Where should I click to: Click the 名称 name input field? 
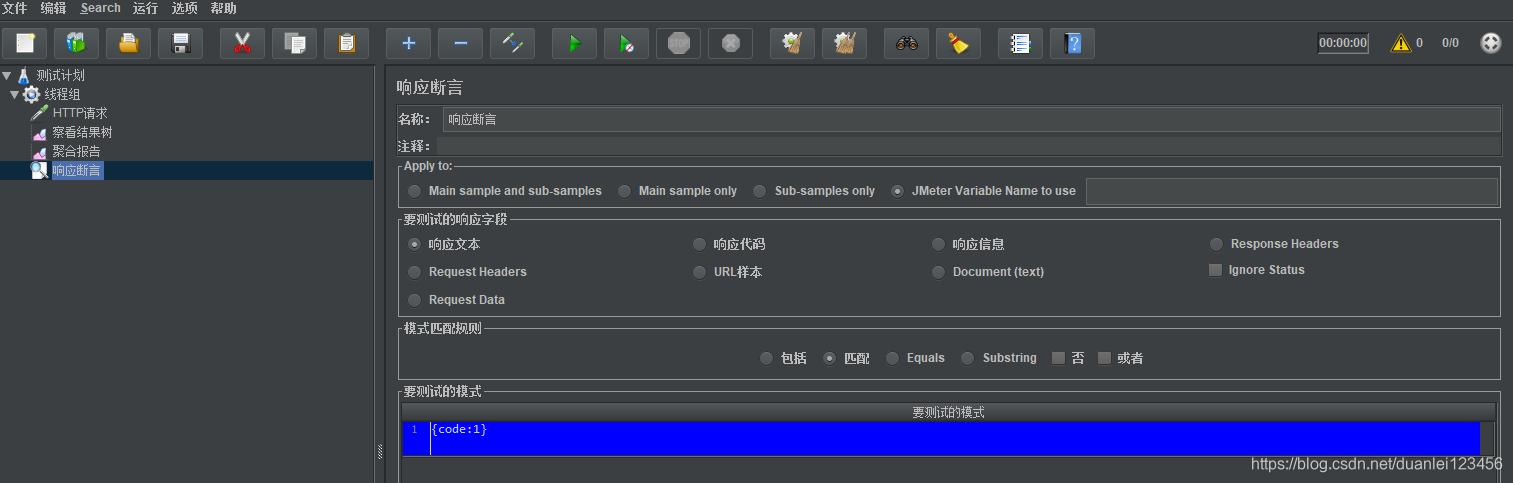[971, 119]
